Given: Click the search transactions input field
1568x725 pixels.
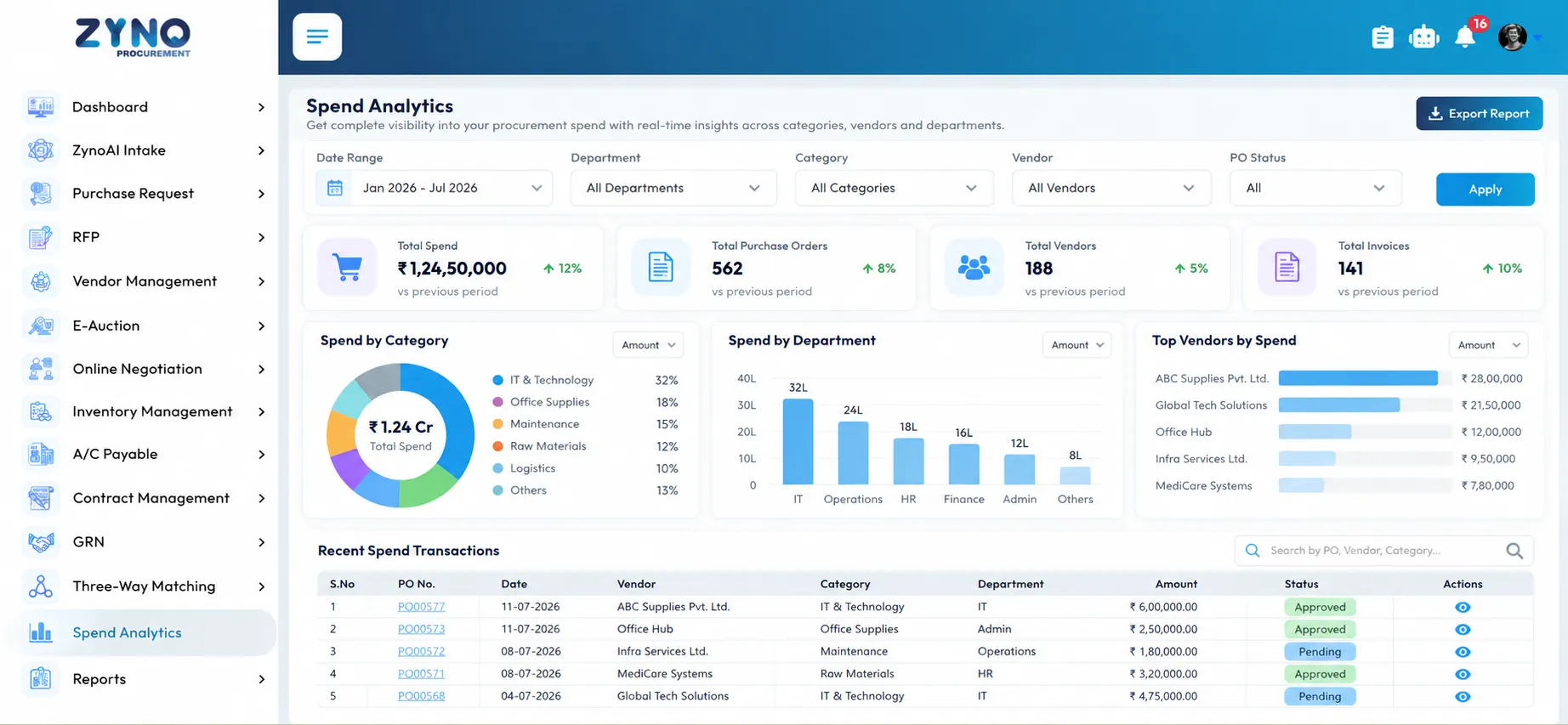Looking at the screenshot, I should point(1383,551).
